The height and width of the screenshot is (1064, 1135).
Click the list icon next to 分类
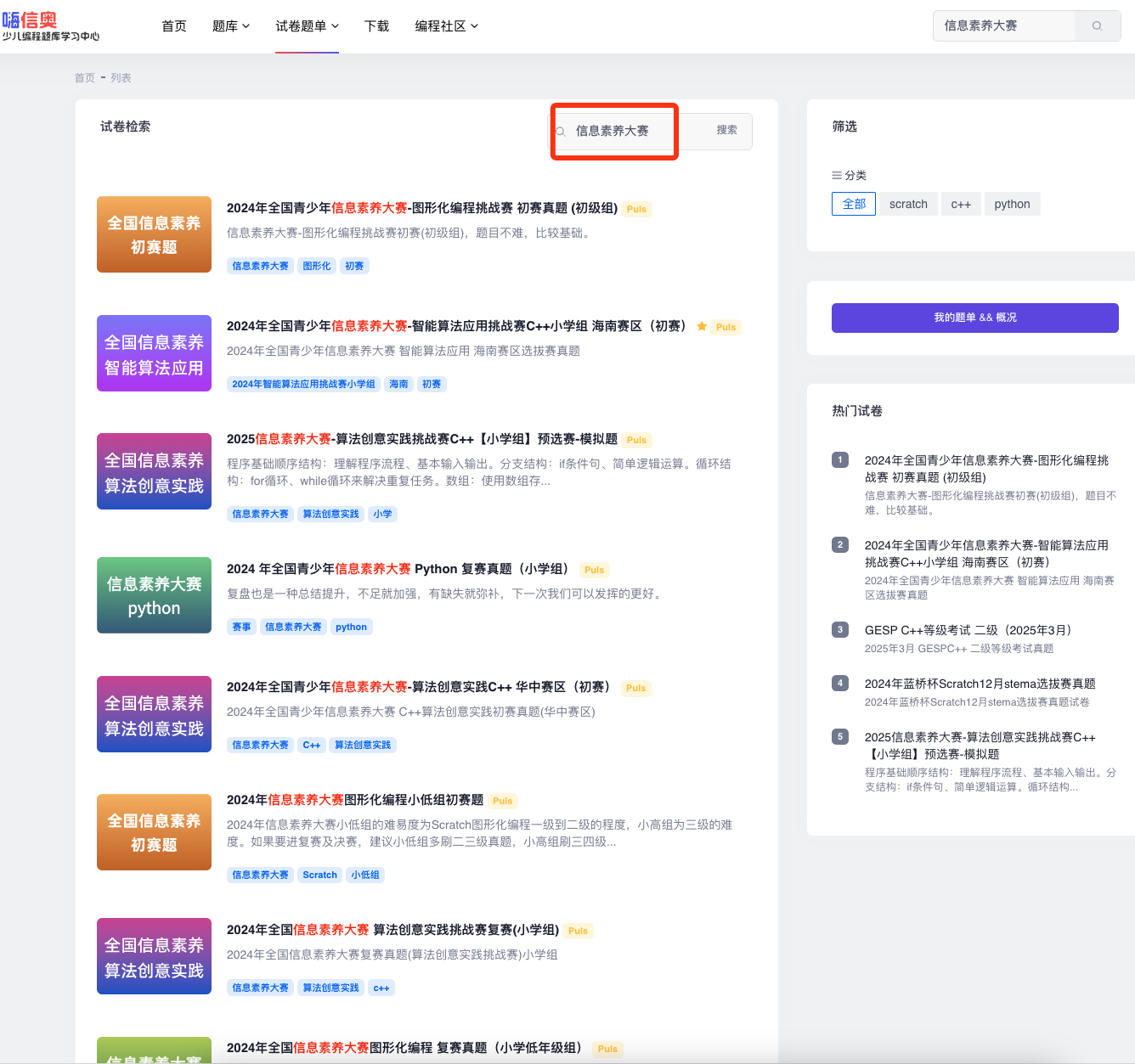[837, 175]
